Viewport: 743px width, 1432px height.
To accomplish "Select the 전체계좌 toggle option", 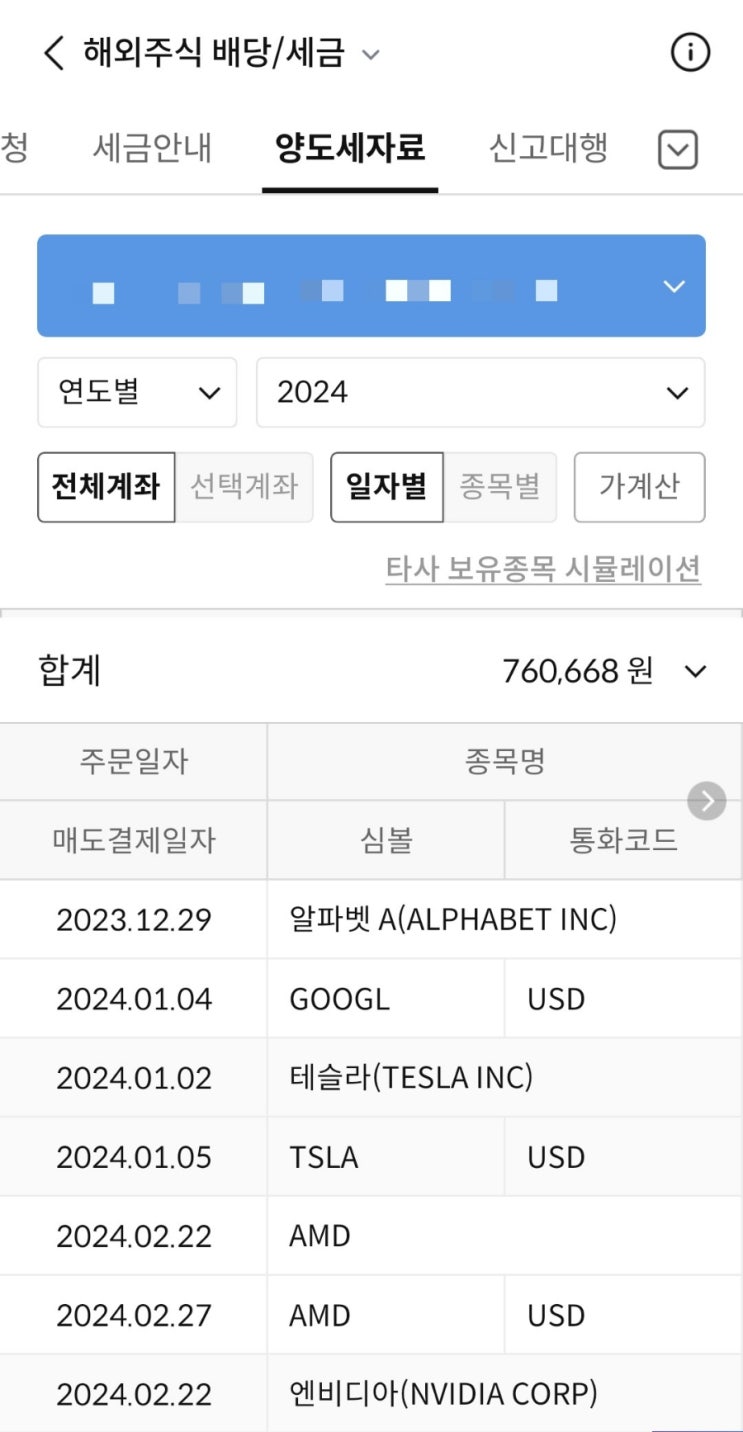I will [106, 487].
